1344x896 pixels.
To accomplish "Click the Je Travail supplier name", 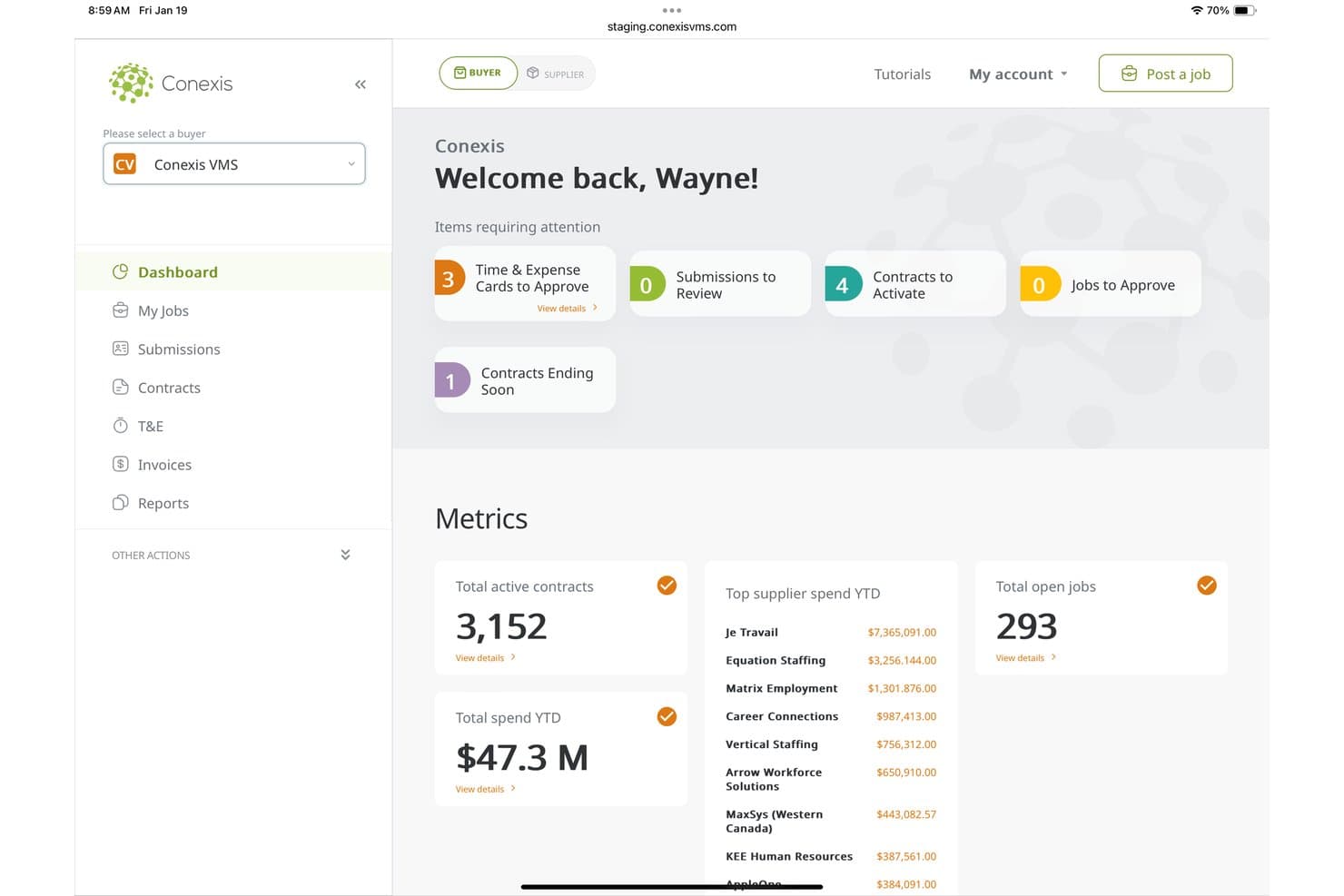I will coord(752,633).
